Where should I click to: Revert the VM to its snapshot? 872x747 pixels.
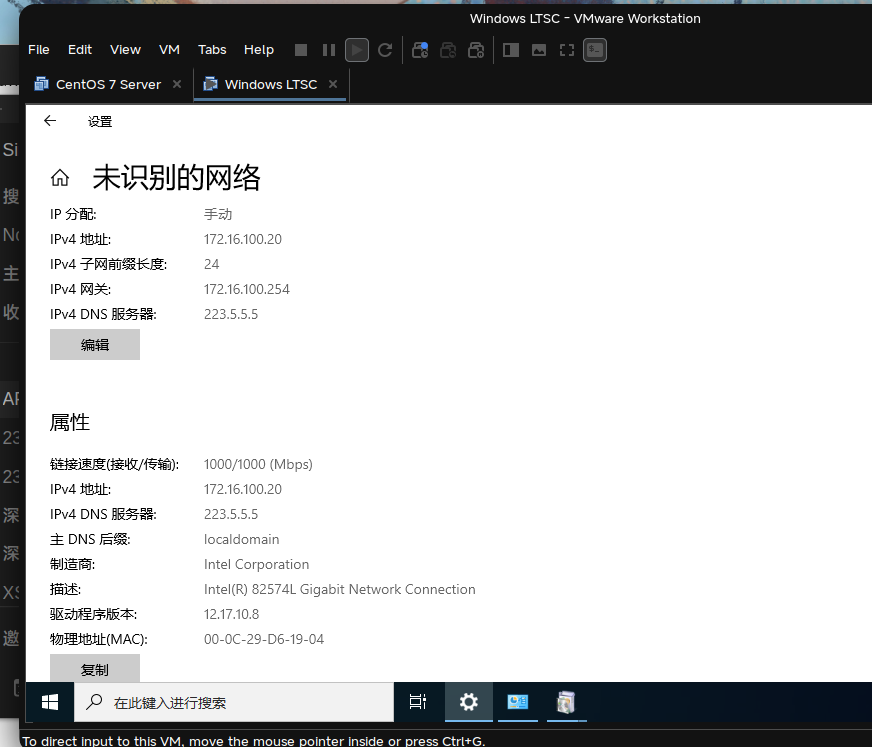pos(447,49)
